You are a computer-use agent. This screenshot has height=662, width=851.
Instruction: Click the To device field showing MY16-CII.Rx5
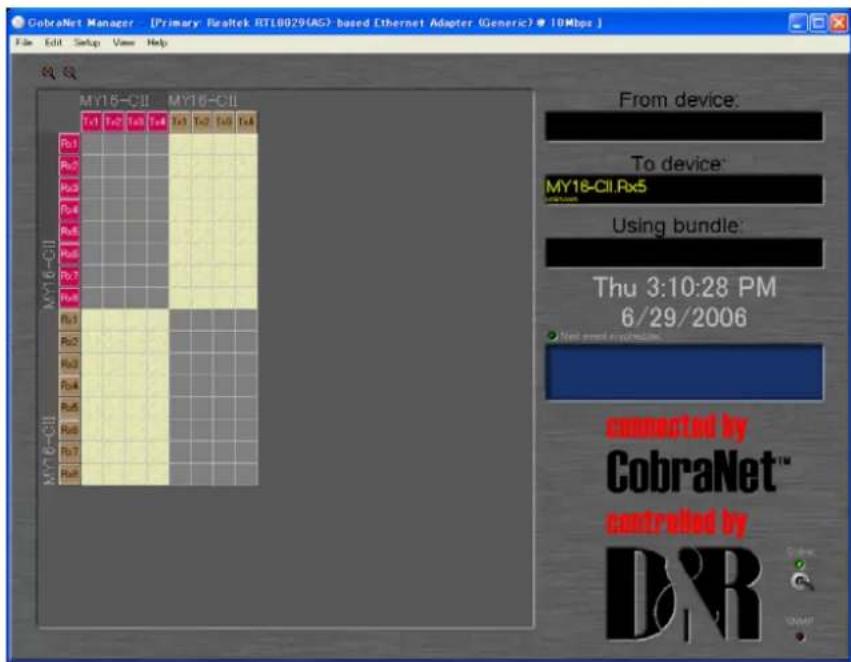pyautogui.click(x=684, y=189)
